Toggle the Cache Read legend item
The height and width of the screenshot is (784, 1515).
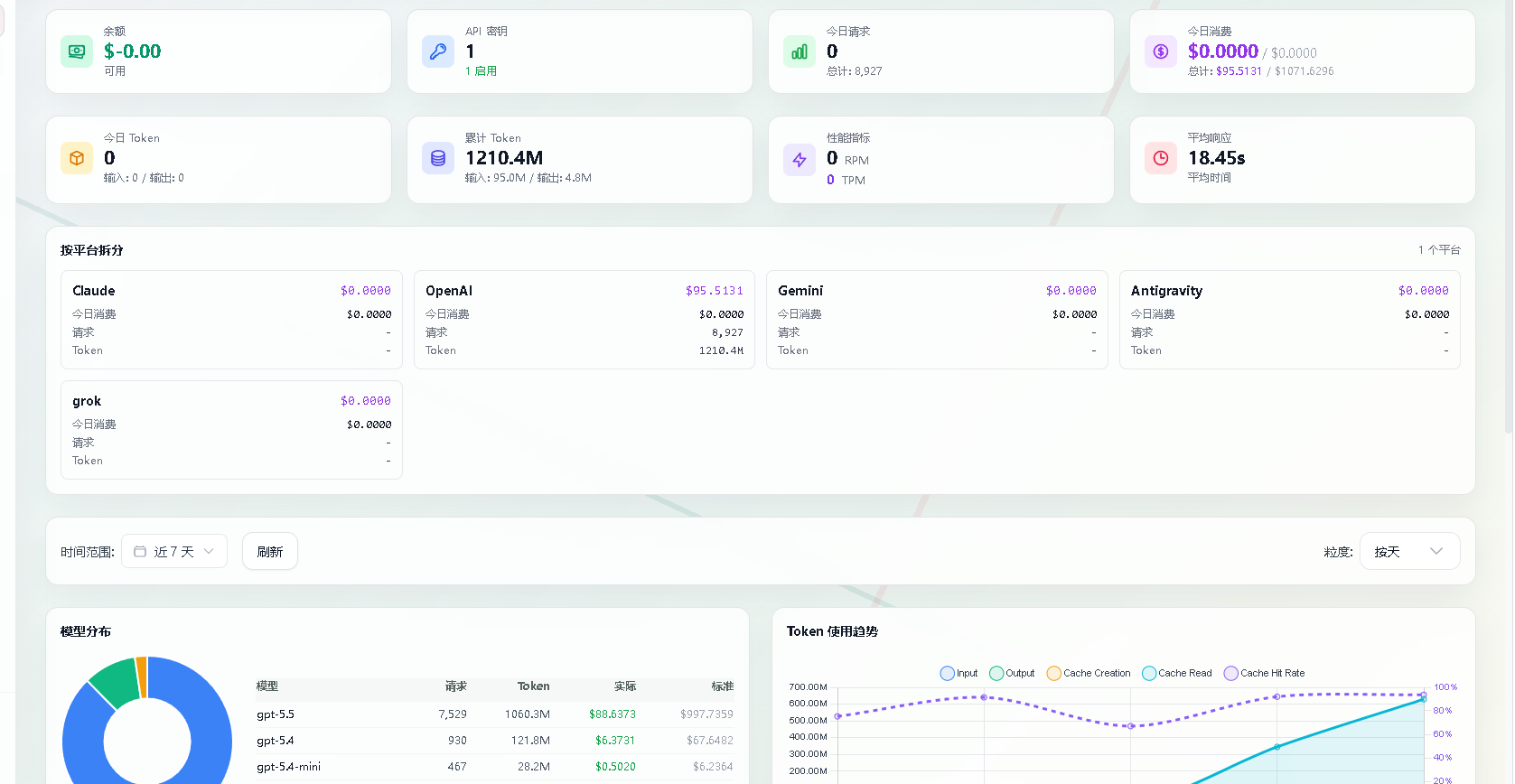1177,673
